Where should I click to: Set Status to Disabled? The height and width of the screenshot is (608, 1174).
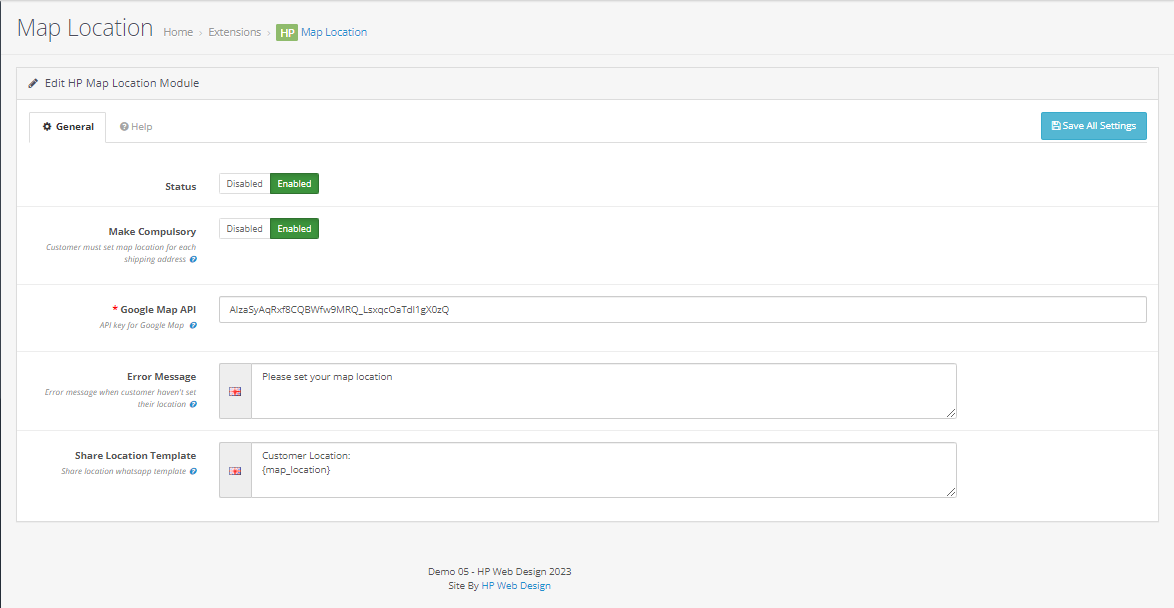(244, 184)
